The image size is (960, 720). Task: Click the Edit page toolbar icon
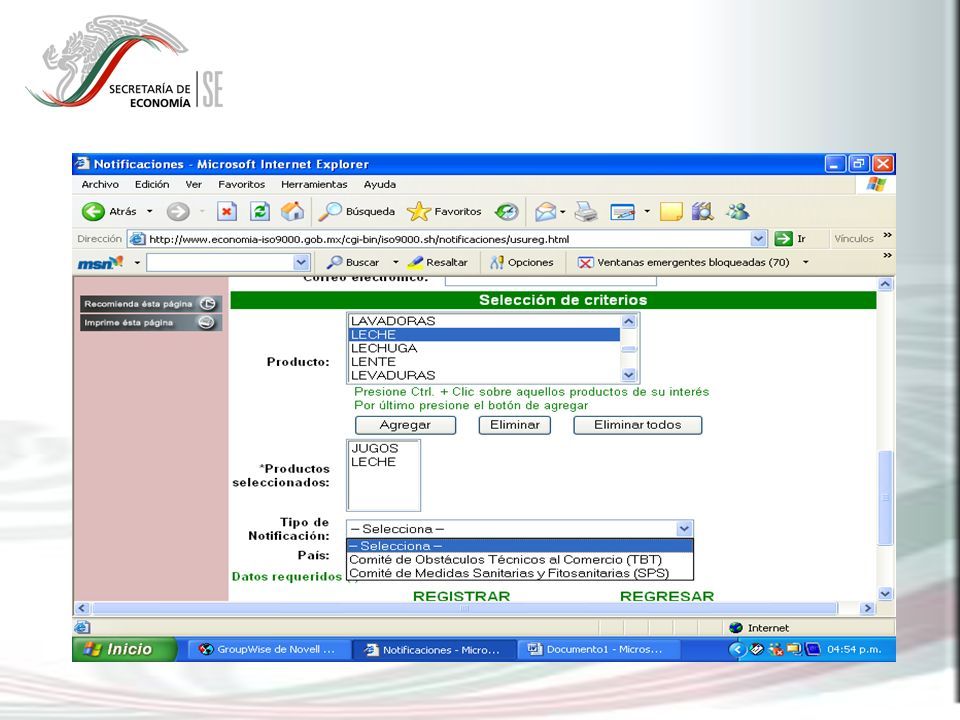623,212
